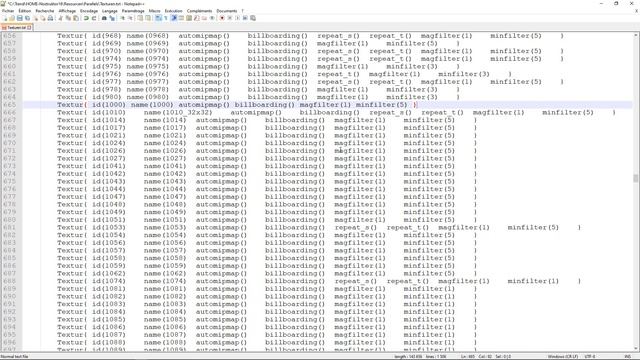Click name(1074) in the editor text
This screenshot has height=360, width=640.
[x=165, y=281]
